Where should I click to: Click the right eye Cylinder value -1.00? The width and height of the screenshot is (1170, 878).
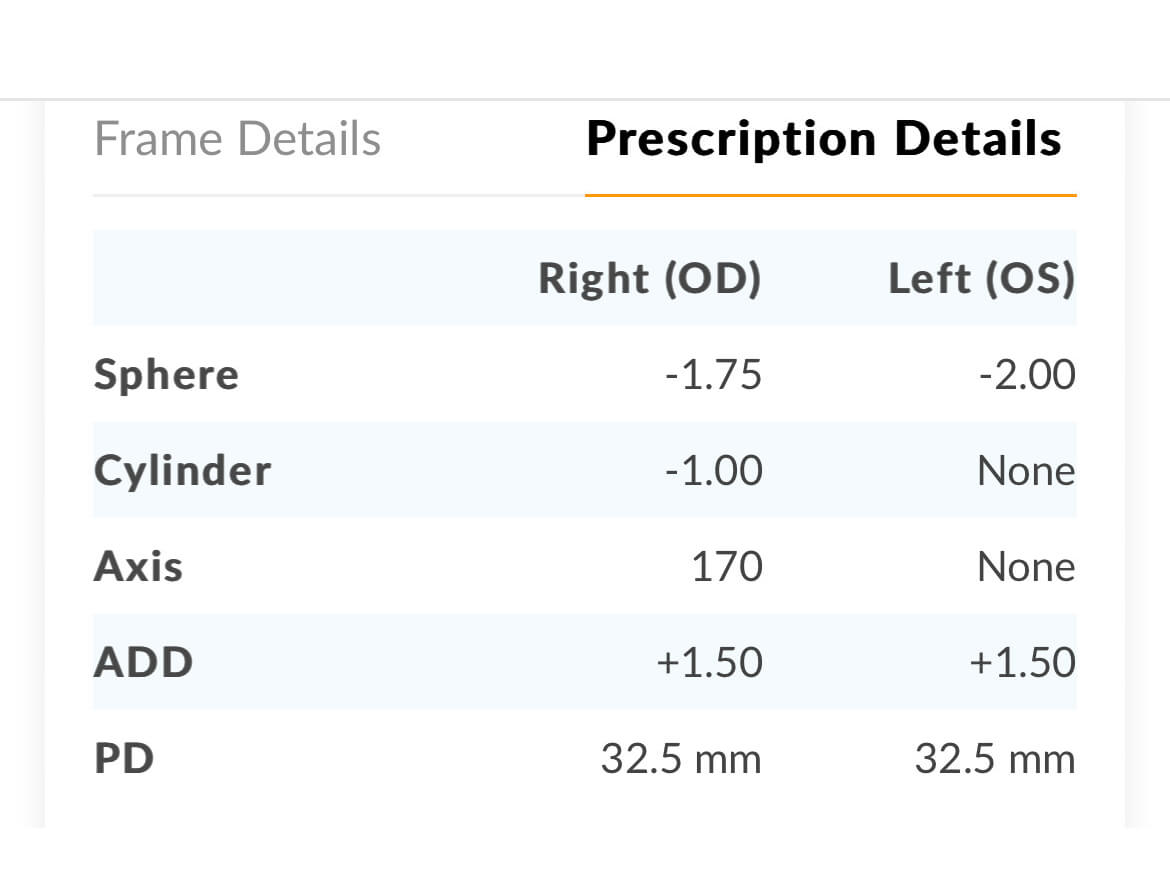click(x=712, y=470)
